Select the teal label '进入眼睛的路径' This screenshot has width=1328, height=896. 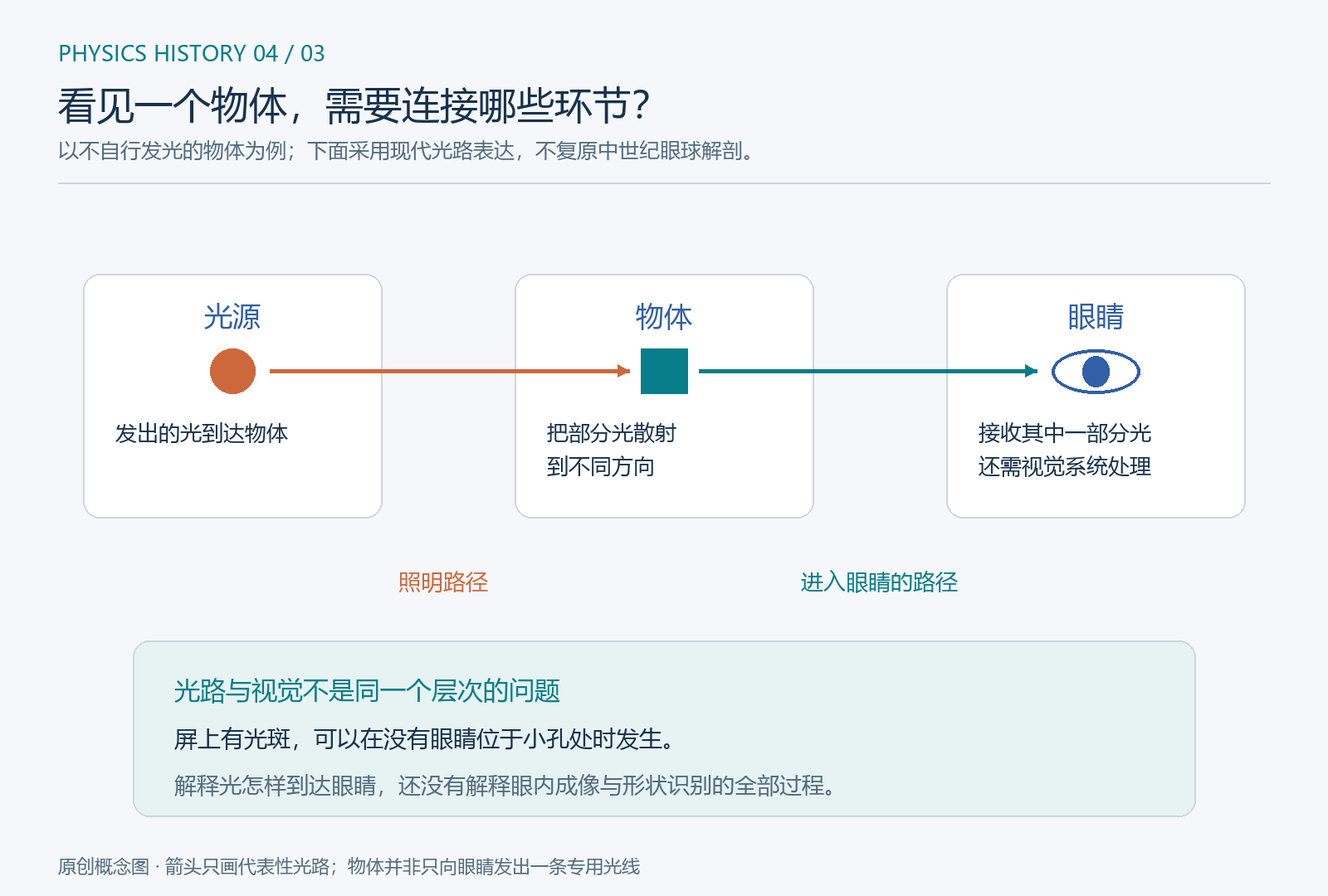click(879, 582)
